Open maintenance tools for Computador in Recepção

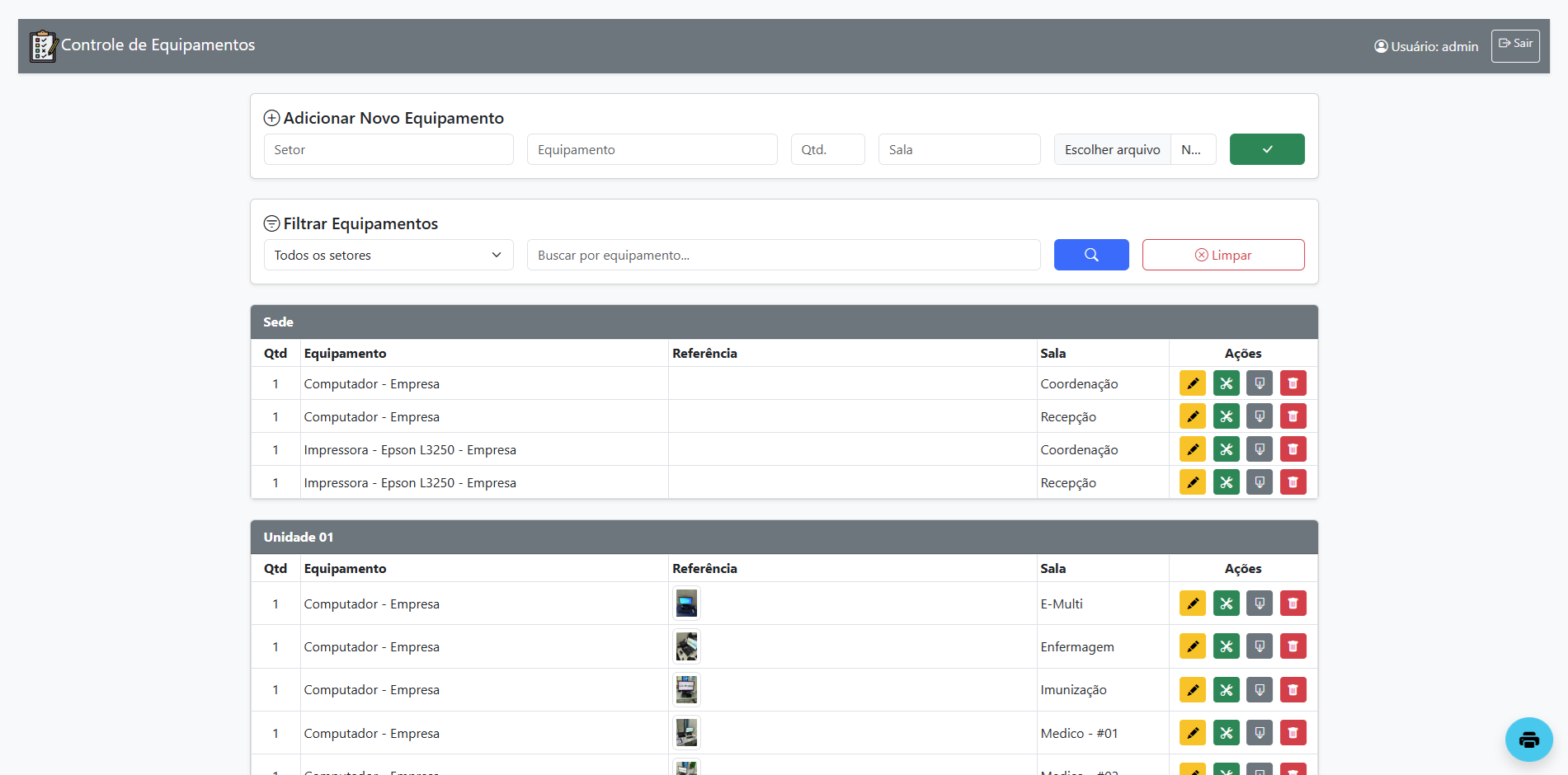1226,416
